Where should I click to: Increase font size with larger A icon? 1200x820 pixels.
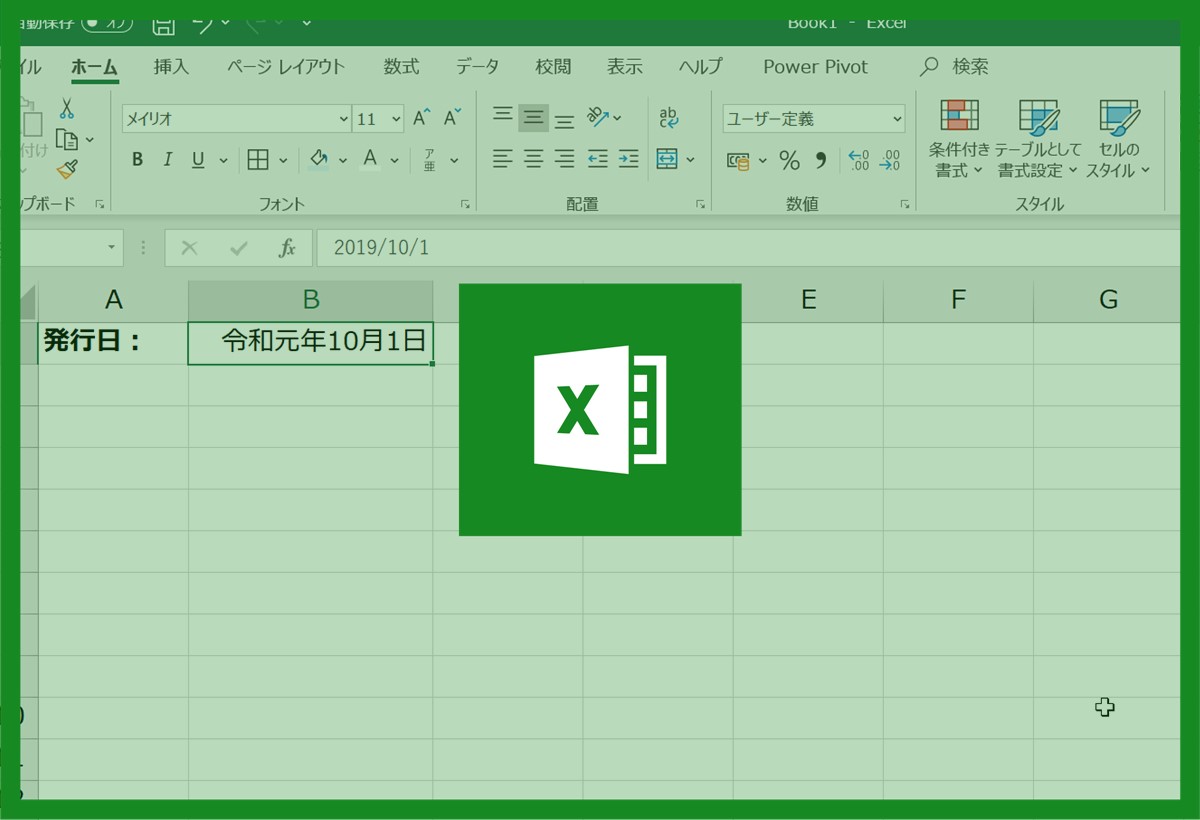pyautogui.click(x=421, y=118)
